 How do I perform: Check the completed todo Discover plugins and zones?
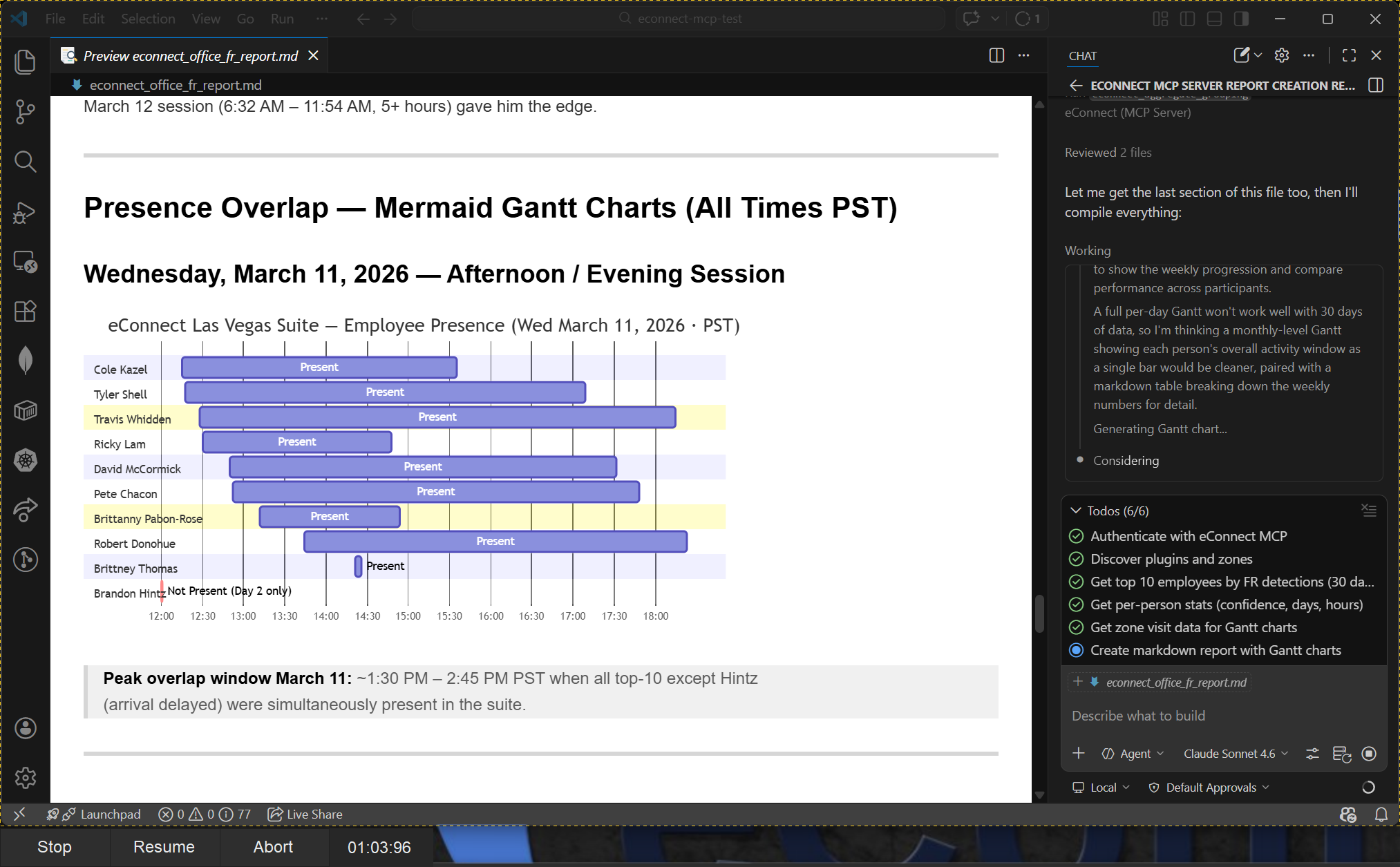[1076, 559]
